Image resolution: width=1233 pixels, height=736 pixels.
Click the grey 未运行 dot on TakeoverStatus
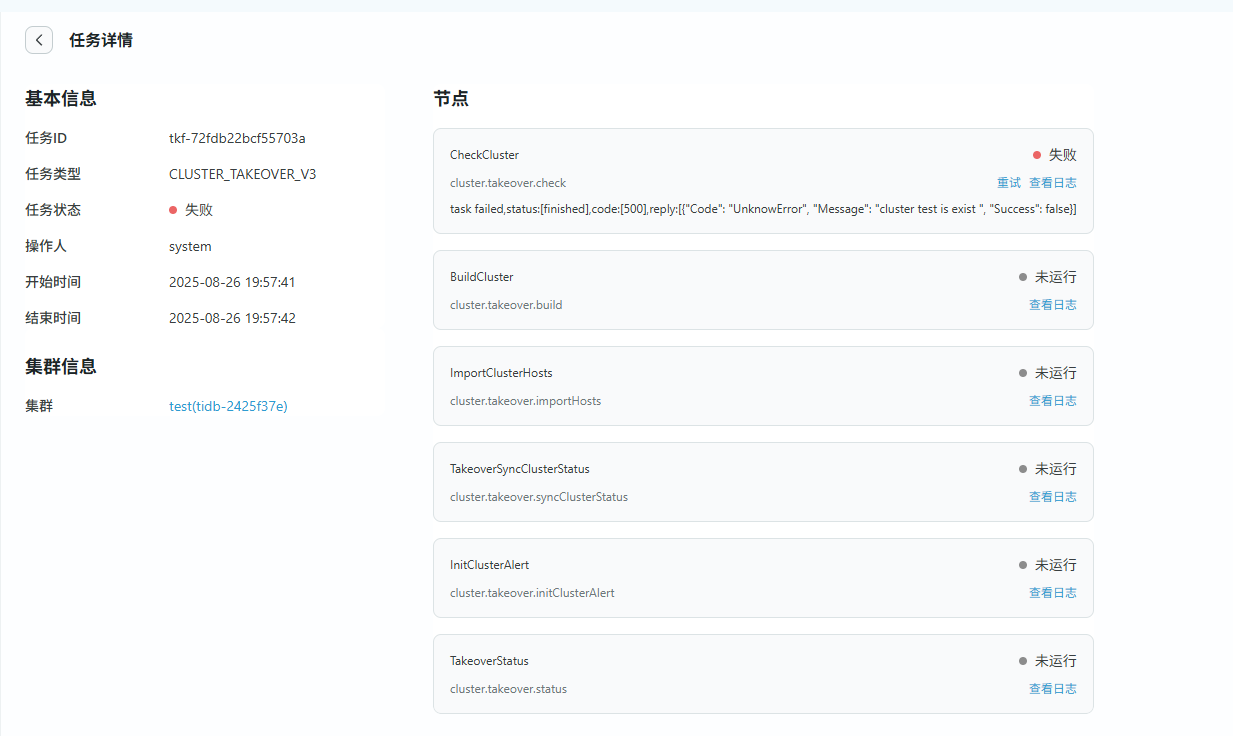click(1023, 661)
